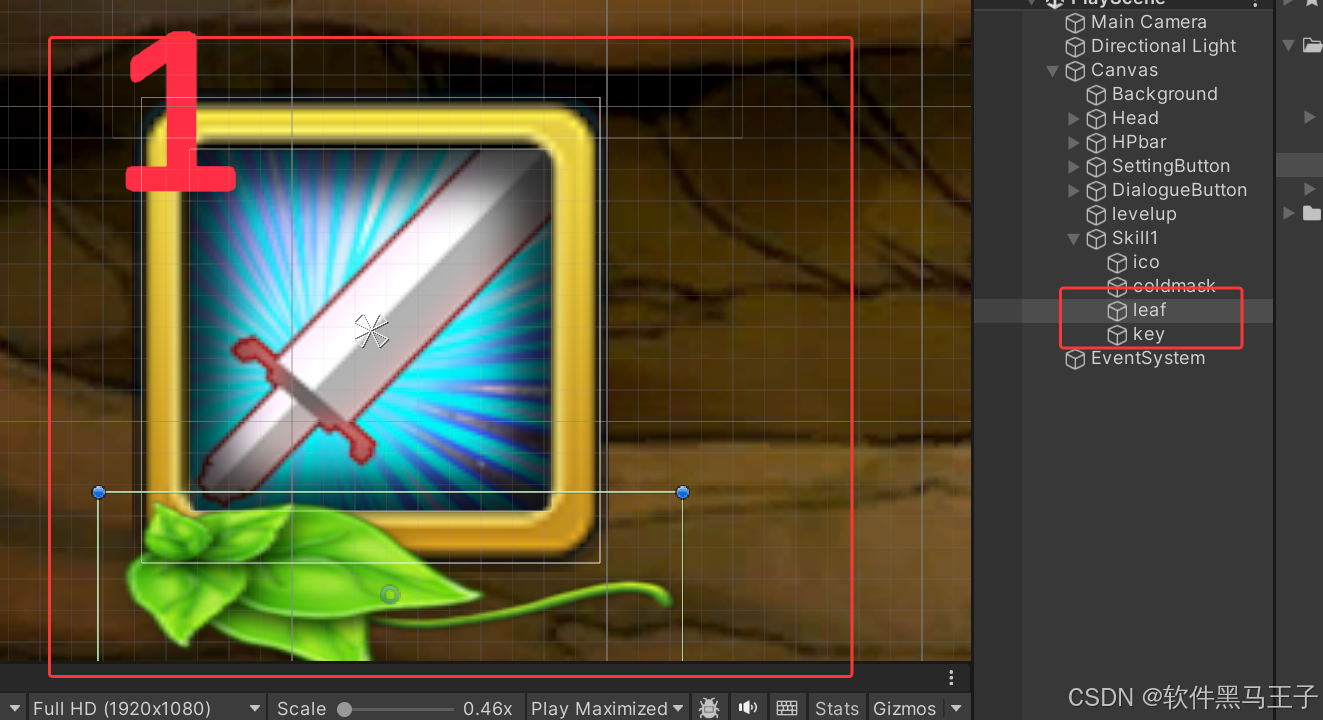
Task: Click the keyboard shortcuts icon in Game toolbar
Action: click(787, 708)
